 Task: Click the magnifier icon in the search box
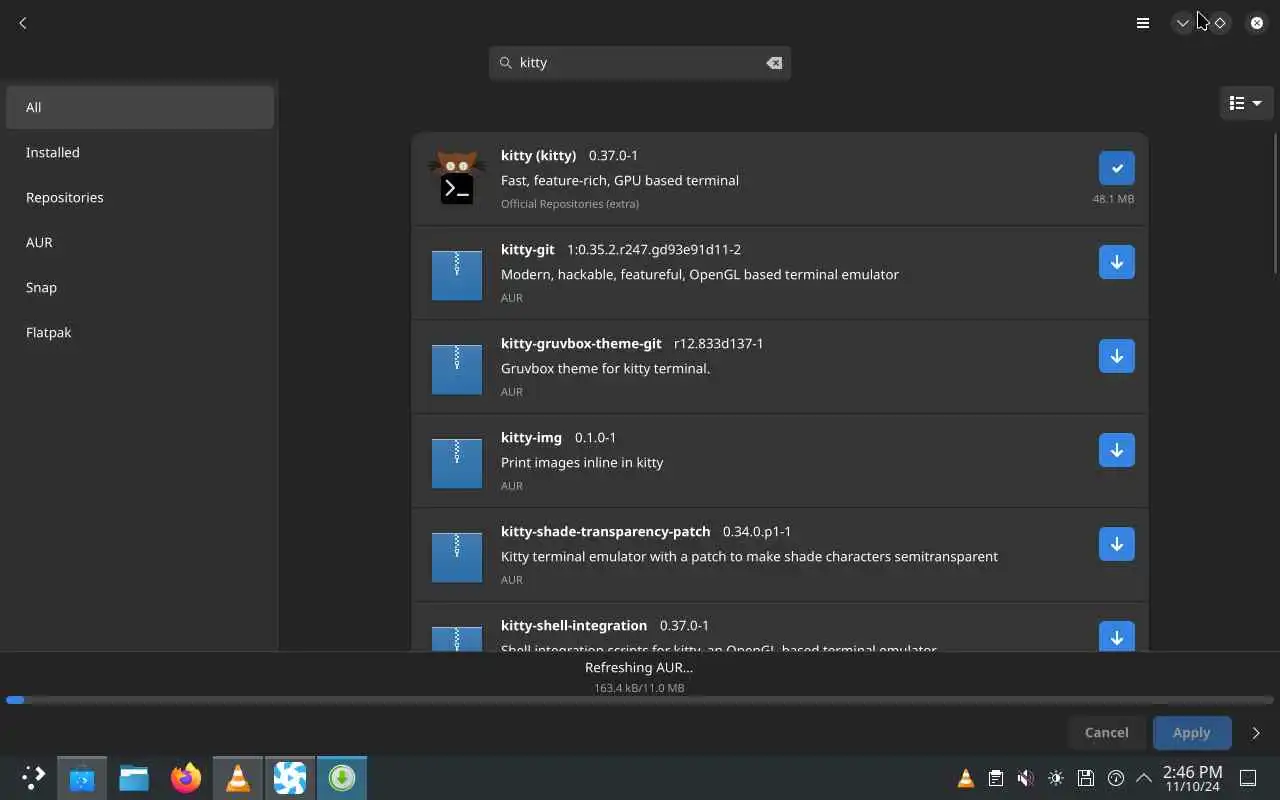pyautogui.click(x=505, y=62)
